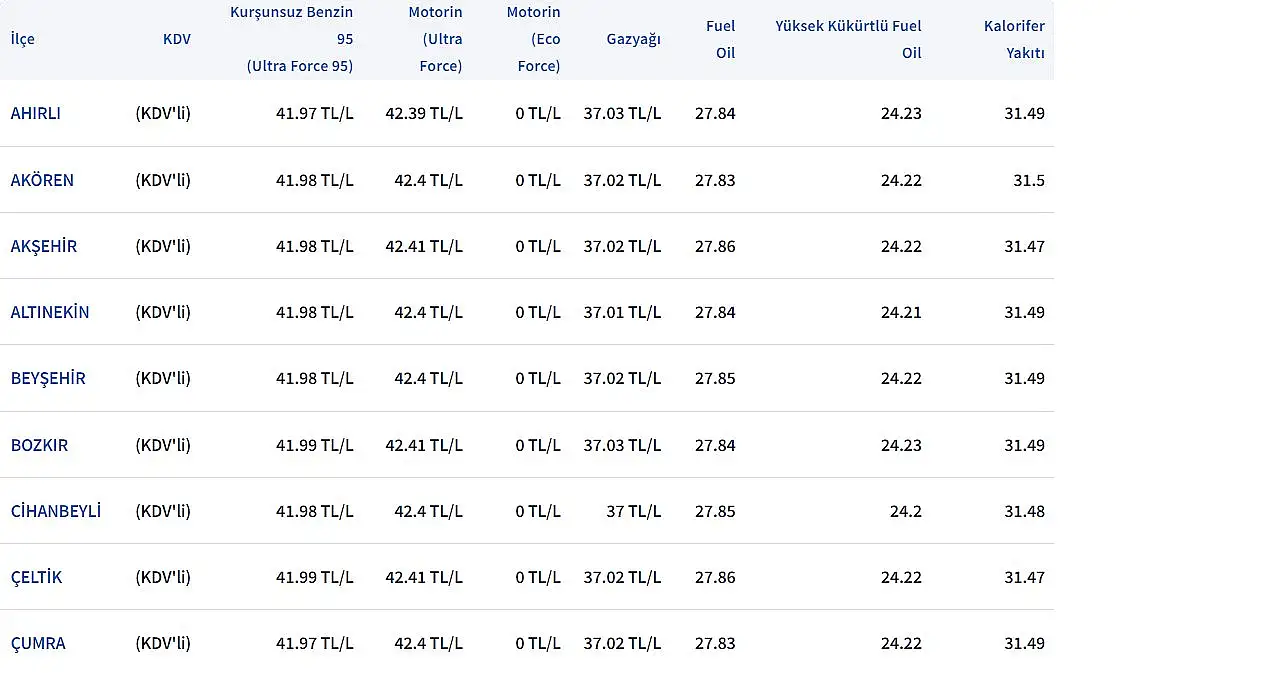Open the BEYŞEHİR district link
The width and height of the screenshot is (1280, 673).
[48, 378]
